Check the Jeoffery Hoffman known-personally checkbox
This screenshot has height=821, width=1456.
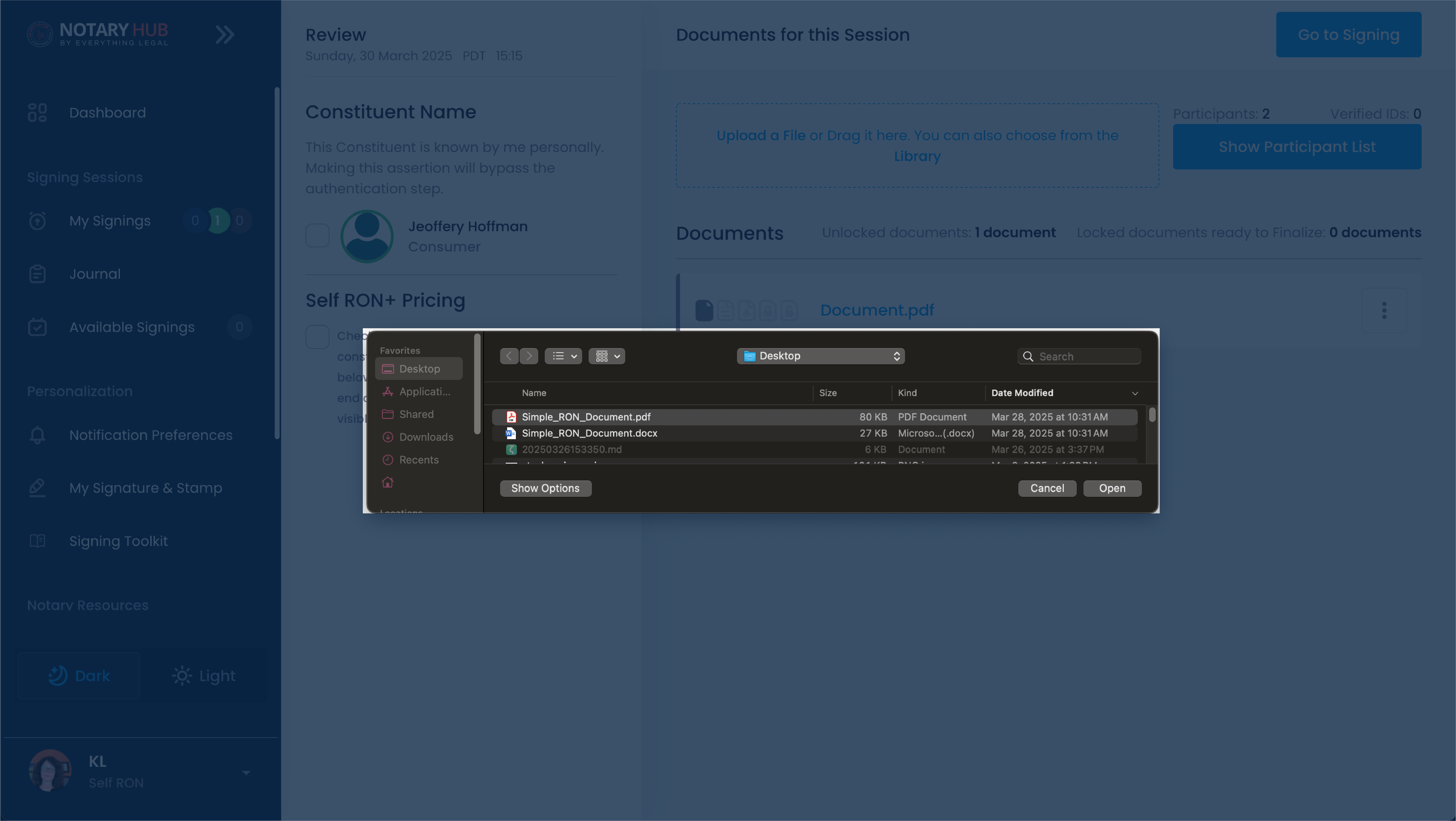318,236
